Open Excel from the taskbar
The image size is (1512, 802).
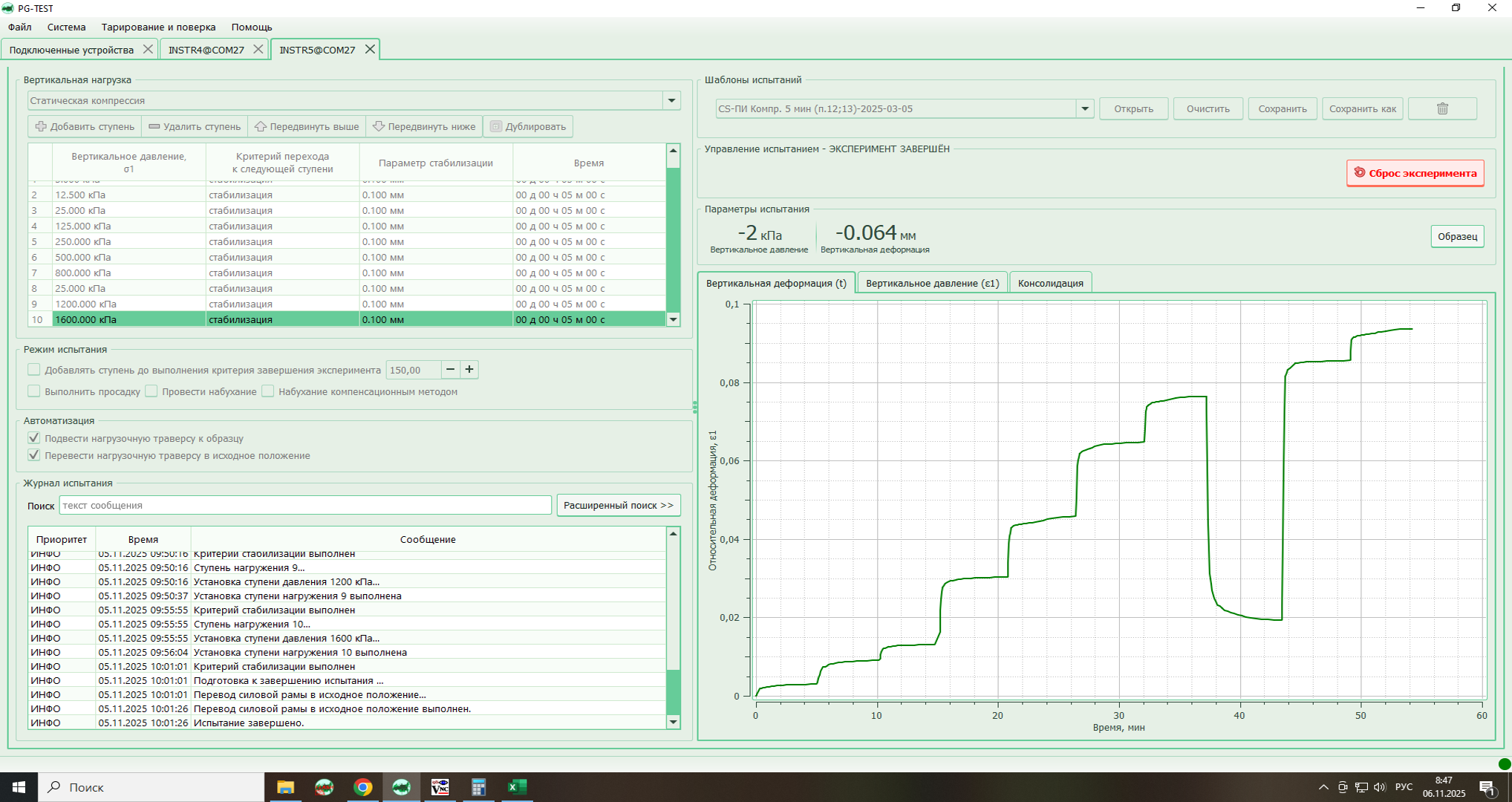(x=517, y=787)
